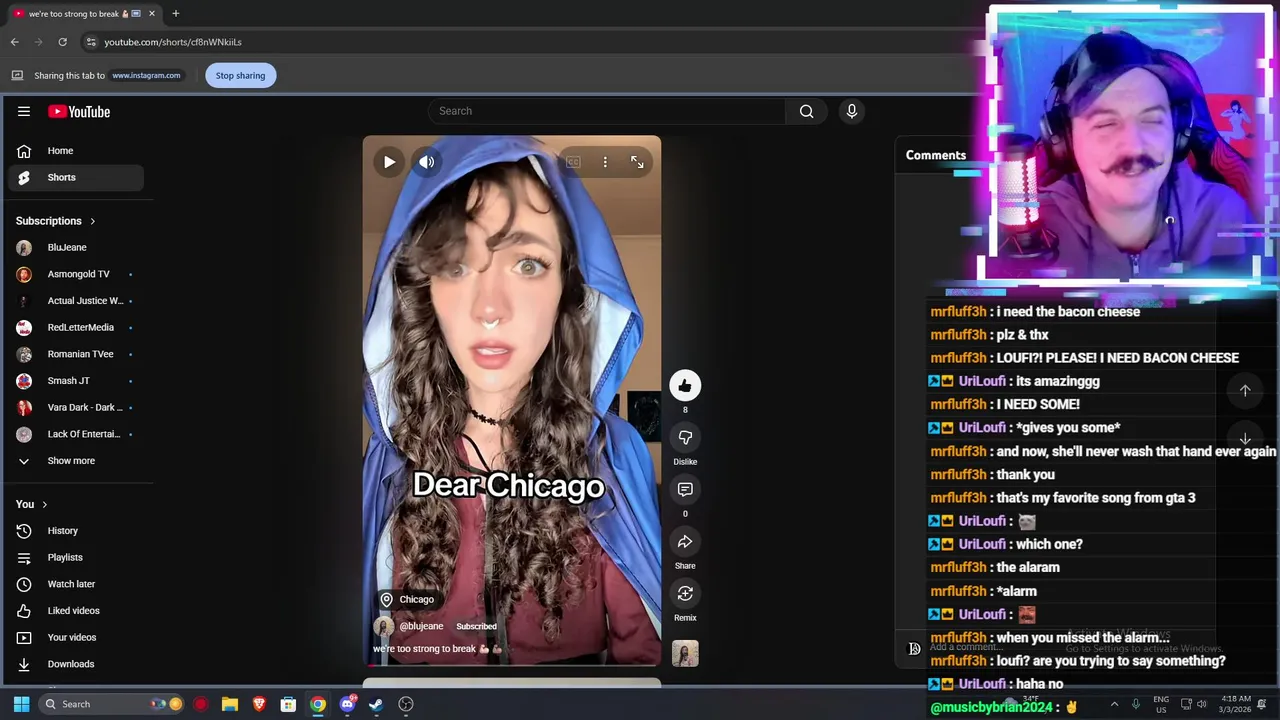
Task: Start voice search with the microphone icon
Action: tap(852, 111)
